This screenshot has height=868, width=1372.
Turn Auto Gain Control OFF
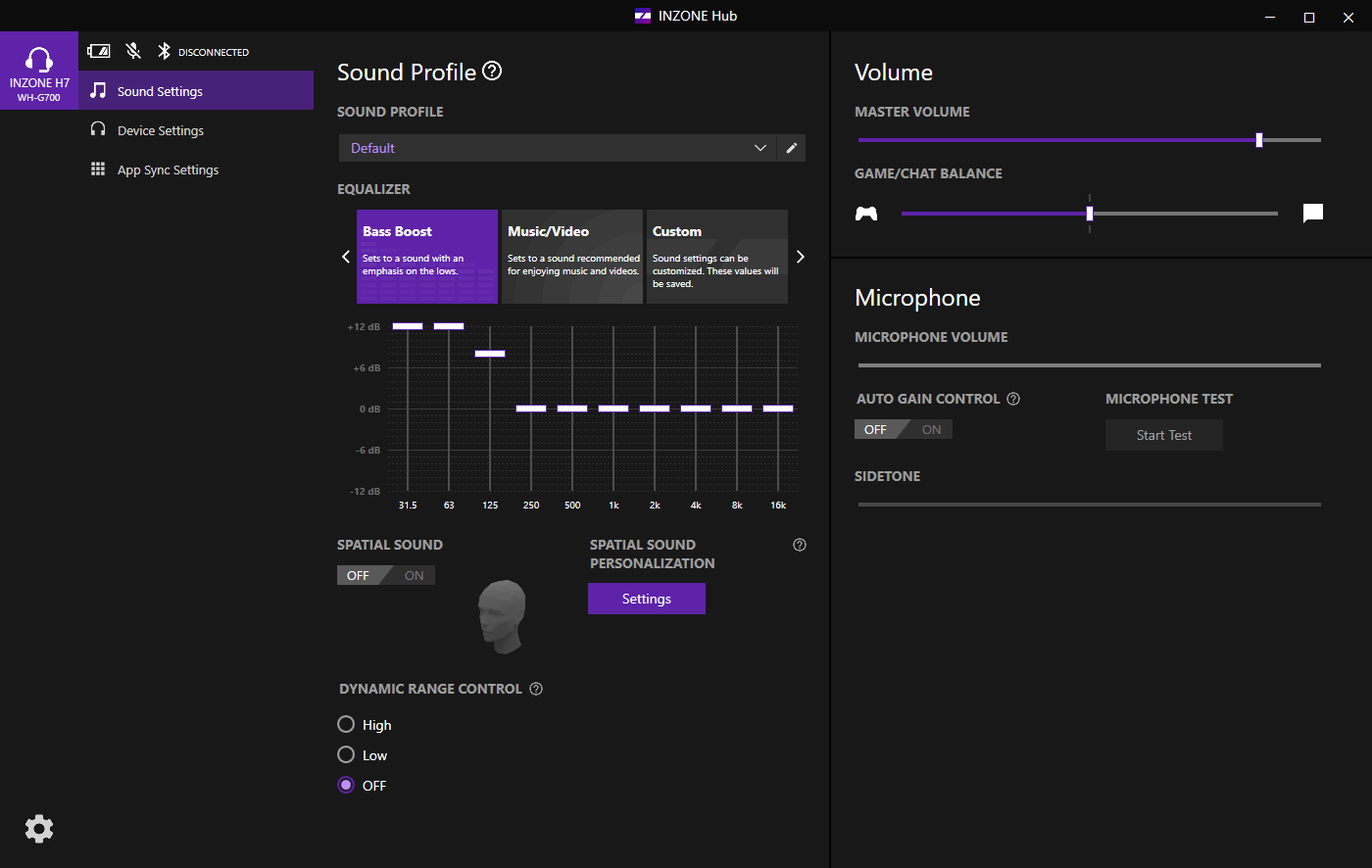click(876, 429)
